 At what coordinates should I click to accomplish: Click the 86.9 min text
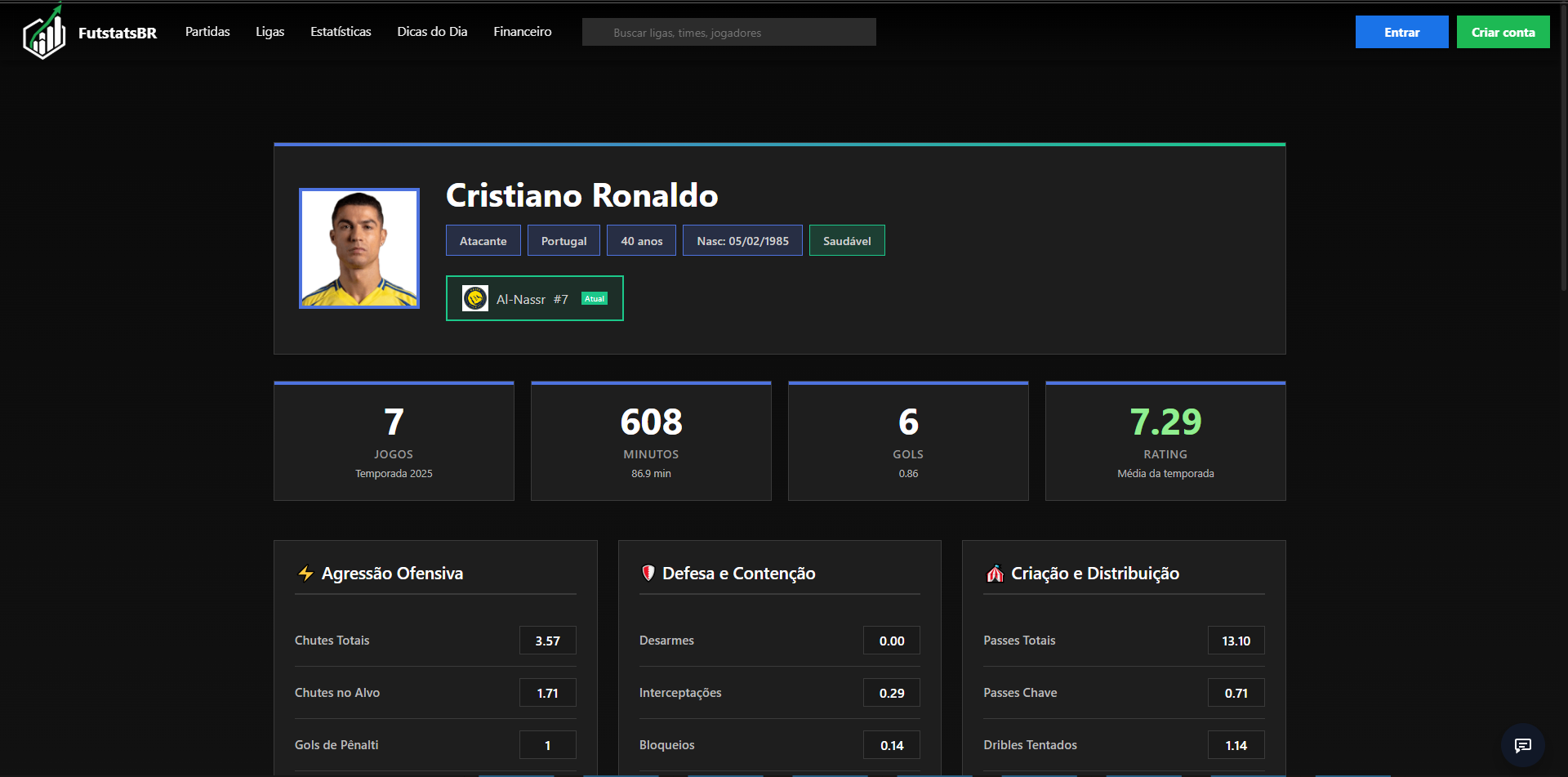point(651,474)
